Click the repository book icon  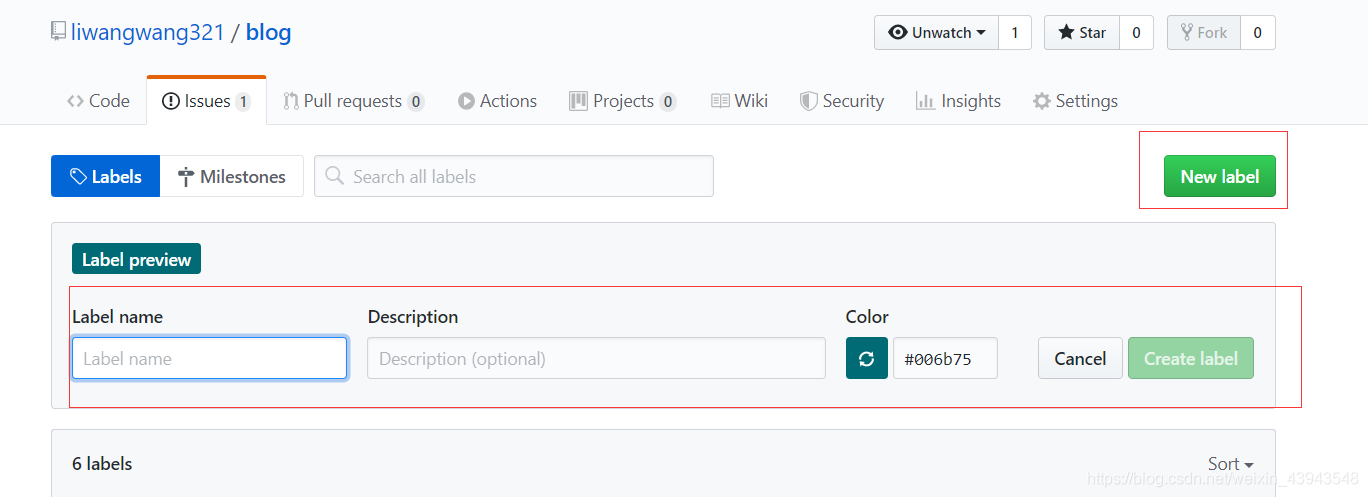point(59,32)
